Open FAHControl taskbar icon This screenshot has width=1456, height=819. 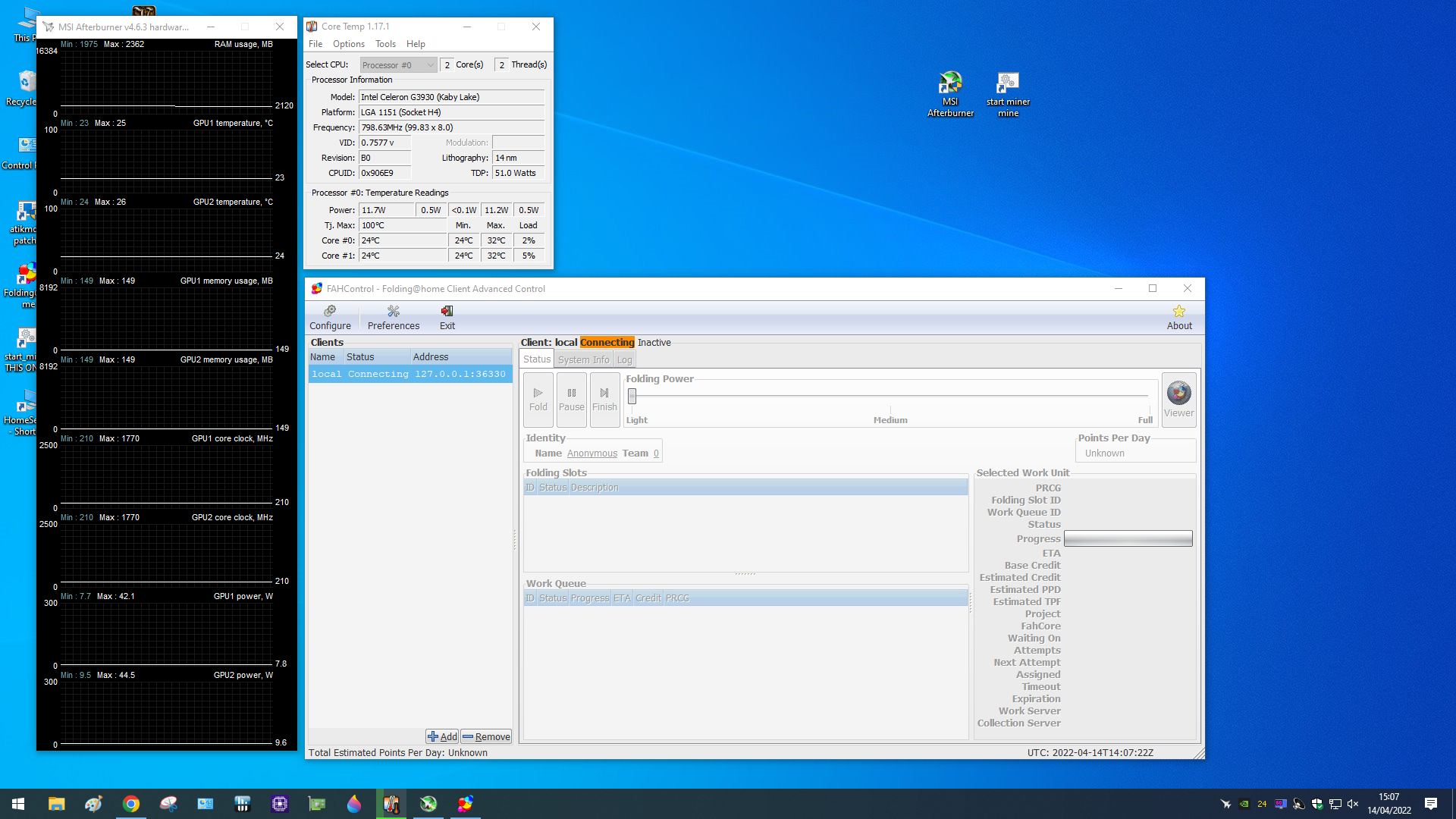pos(466,804)
